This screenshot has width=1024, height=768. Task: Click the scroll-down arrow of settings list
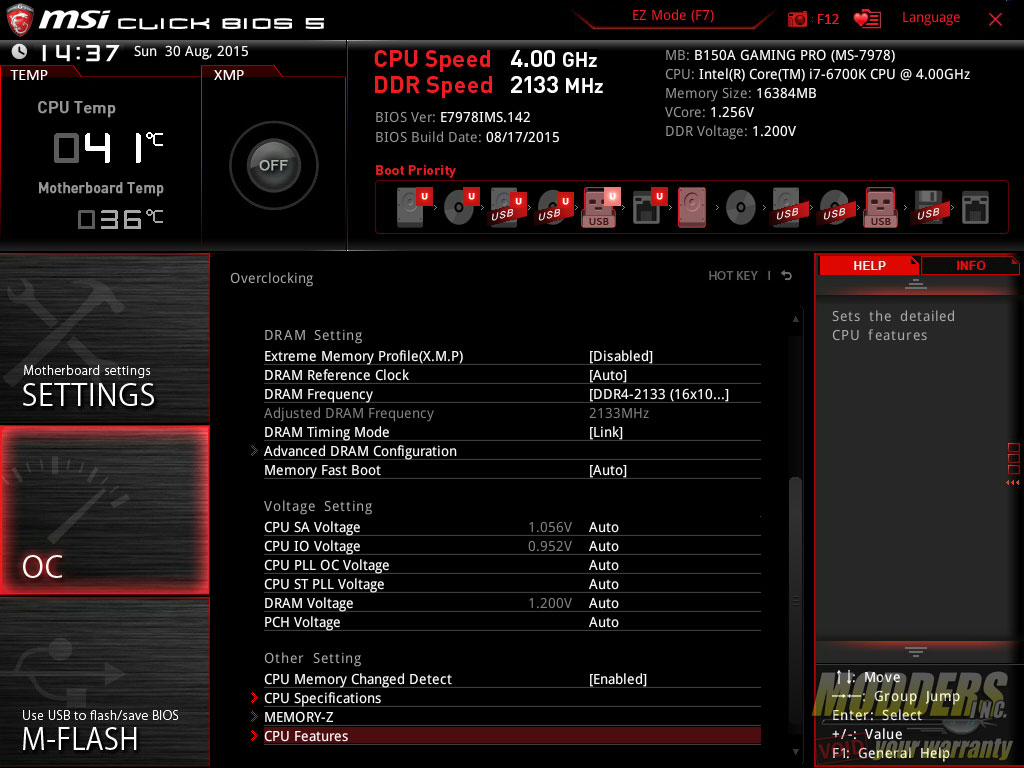(795, 752)
